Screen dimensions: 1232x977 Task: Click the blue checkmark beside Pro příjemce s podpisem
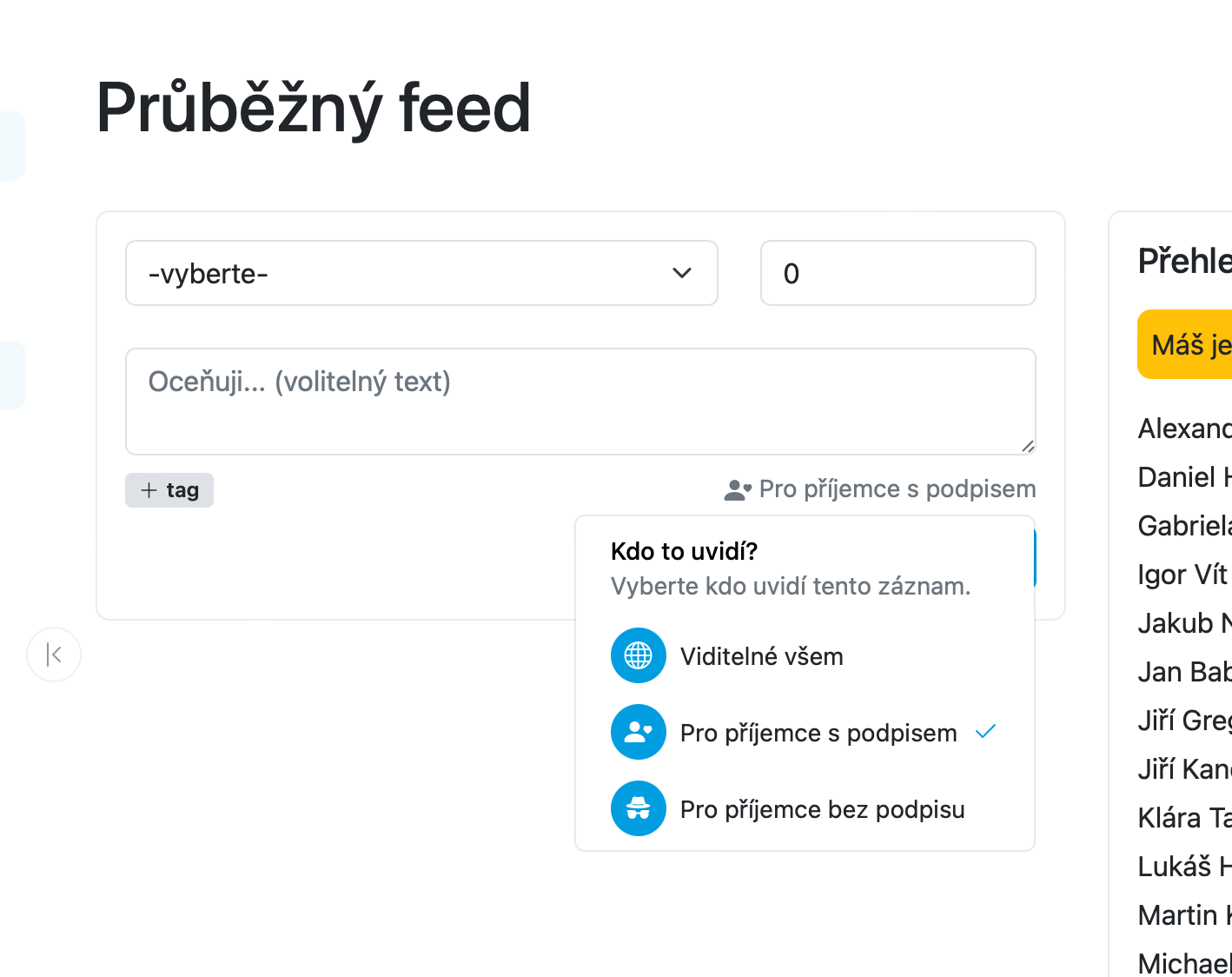[985, 732]
